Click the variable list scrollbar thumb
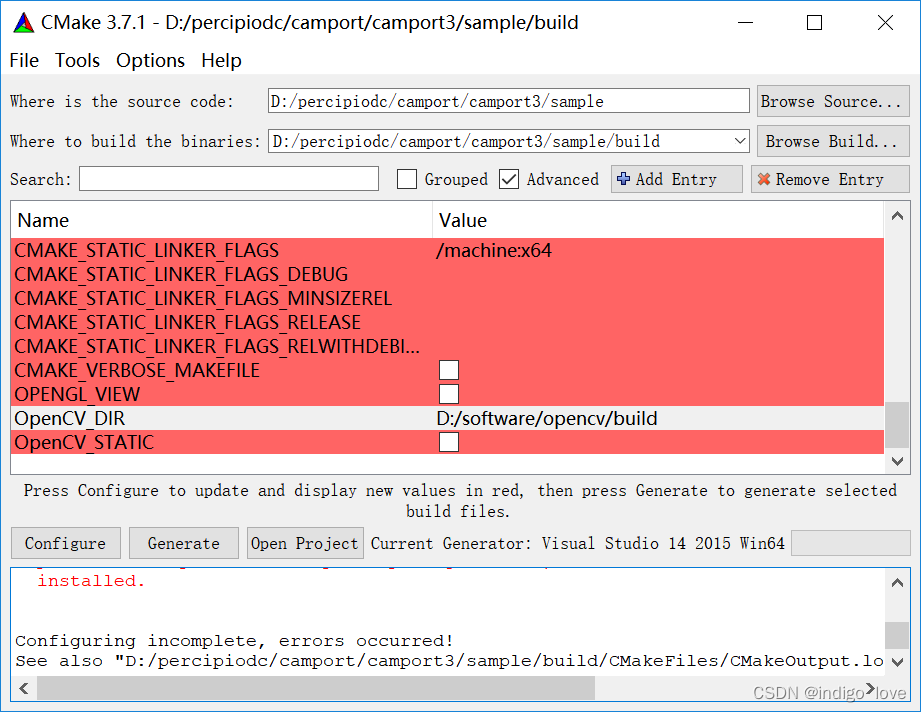The height and width of the screenshot is (712, 921). click(897, 425)
